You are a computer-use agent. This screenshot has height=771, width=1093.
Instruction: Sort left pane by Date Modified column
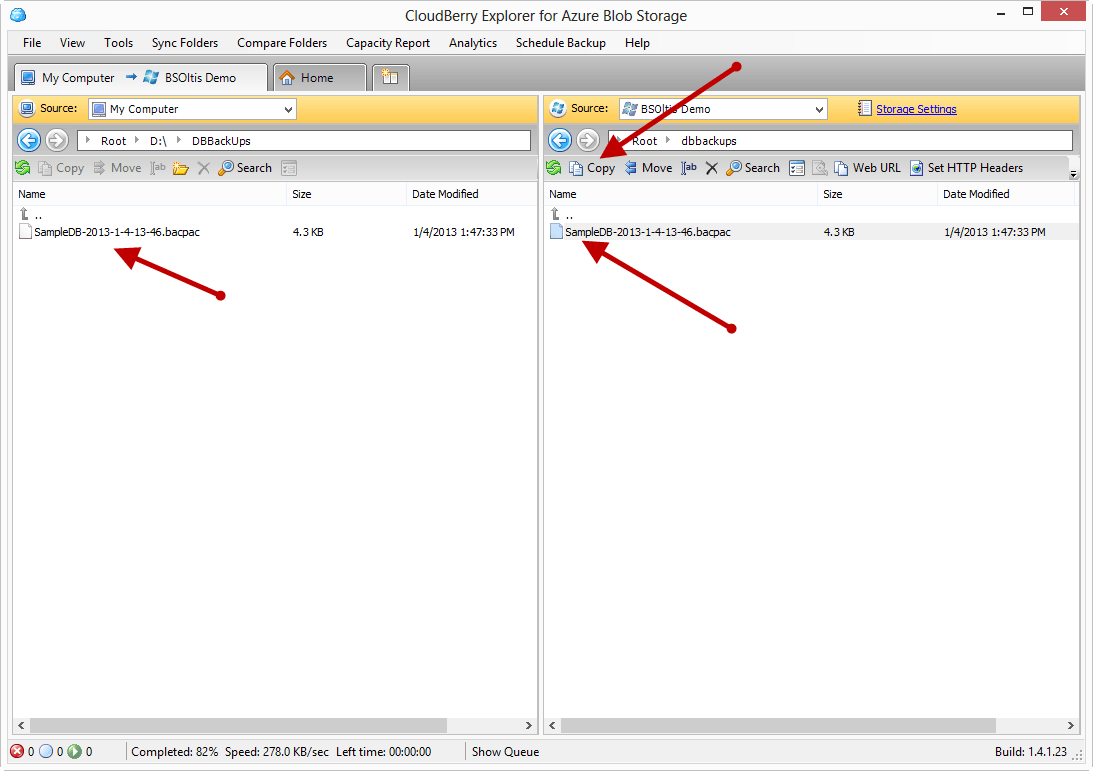coord(471,194)
